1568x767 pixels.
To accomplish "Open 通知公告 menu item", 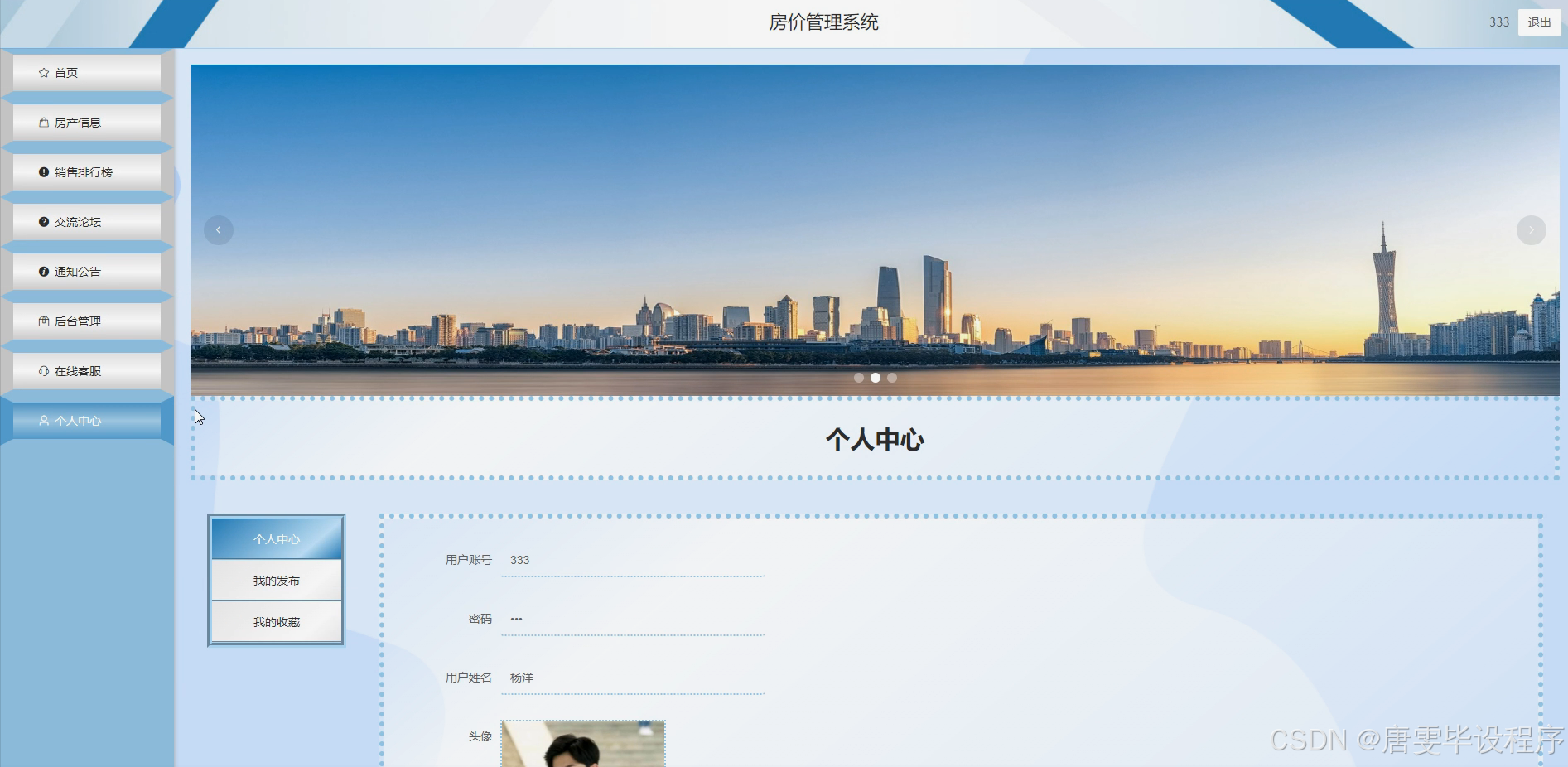I will [87, 272].
